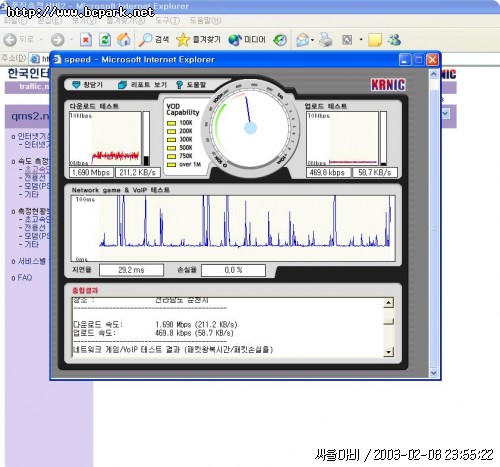Click the Edit icon next to the printer

click(347, 40)
